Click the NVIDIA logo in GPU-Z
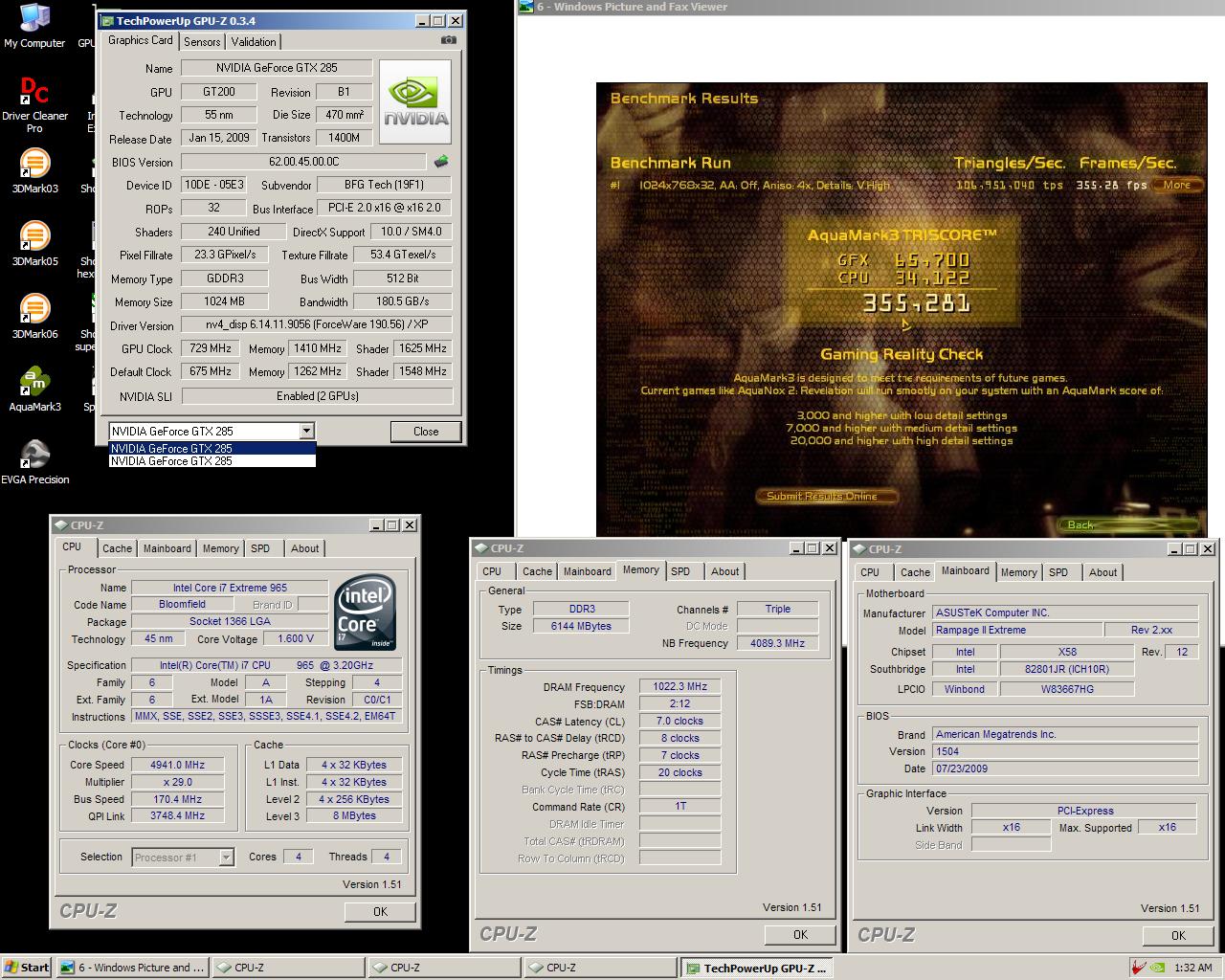Image resolution: width=1225 pixels, height=980 pixels. [x=415, y=102]
